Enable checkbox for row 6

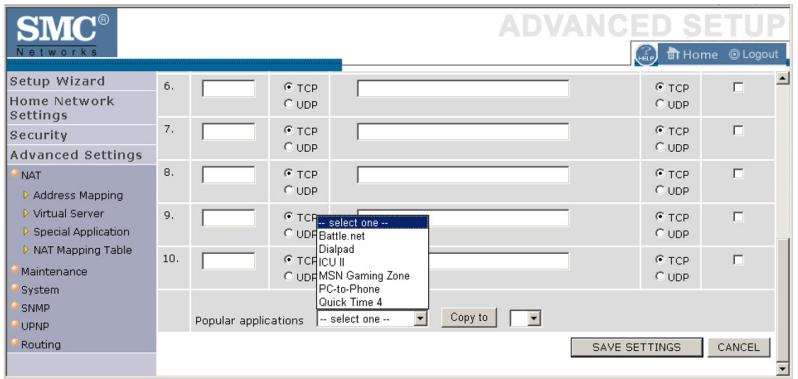(x=738, y=88)
